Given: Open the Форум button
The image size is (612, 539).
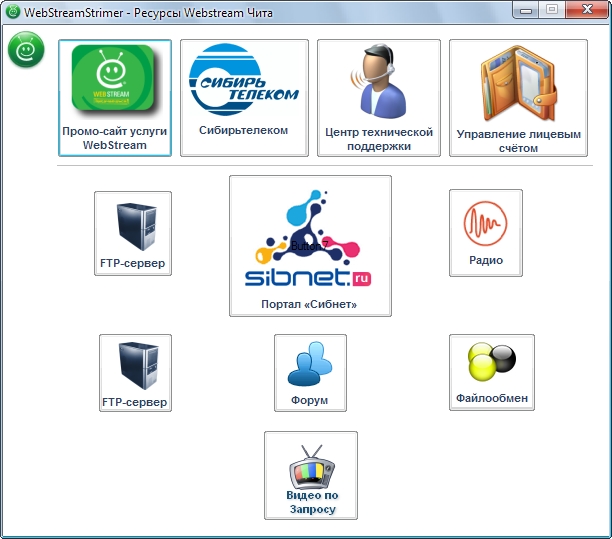Looking at the screenshot, I should [310, 373].
